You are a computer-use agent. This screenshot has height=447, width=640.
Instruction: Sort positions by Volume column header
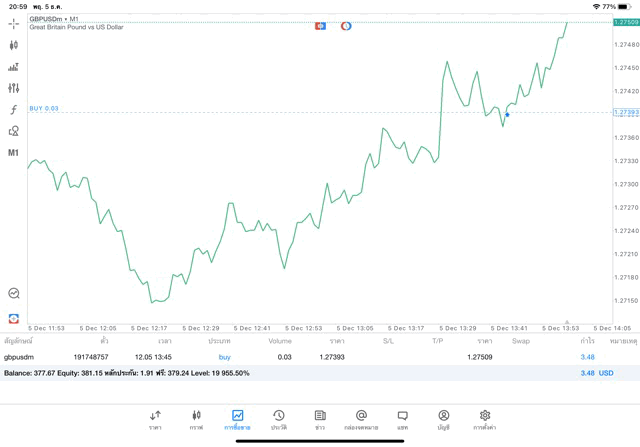(x=280, y=341)
